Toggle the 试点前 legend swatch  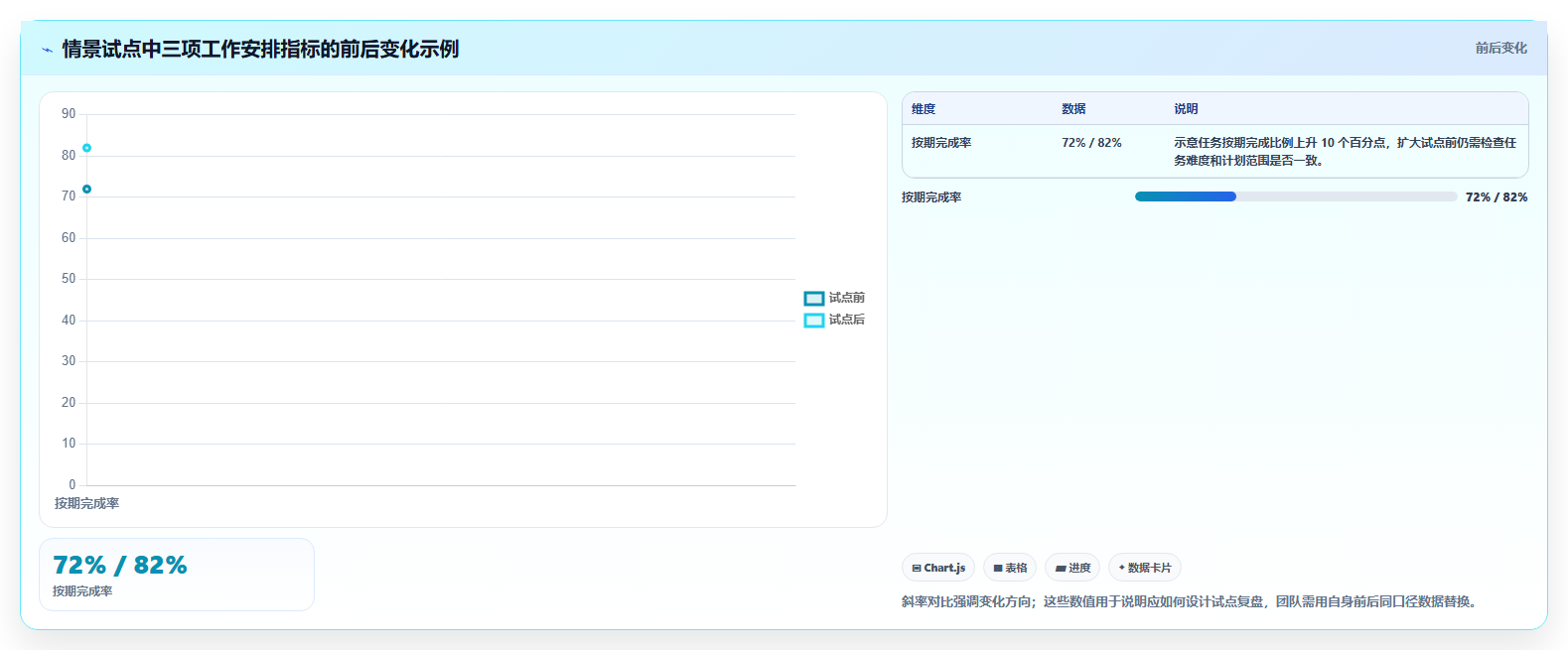(x=814, y=299)
